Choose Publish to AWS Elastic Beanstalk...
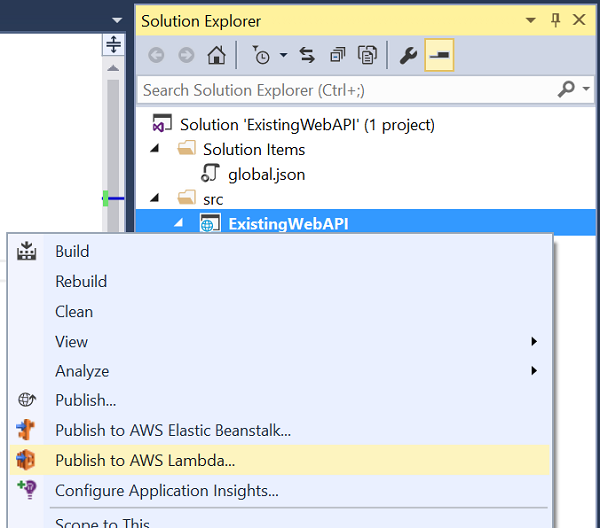 279,430
